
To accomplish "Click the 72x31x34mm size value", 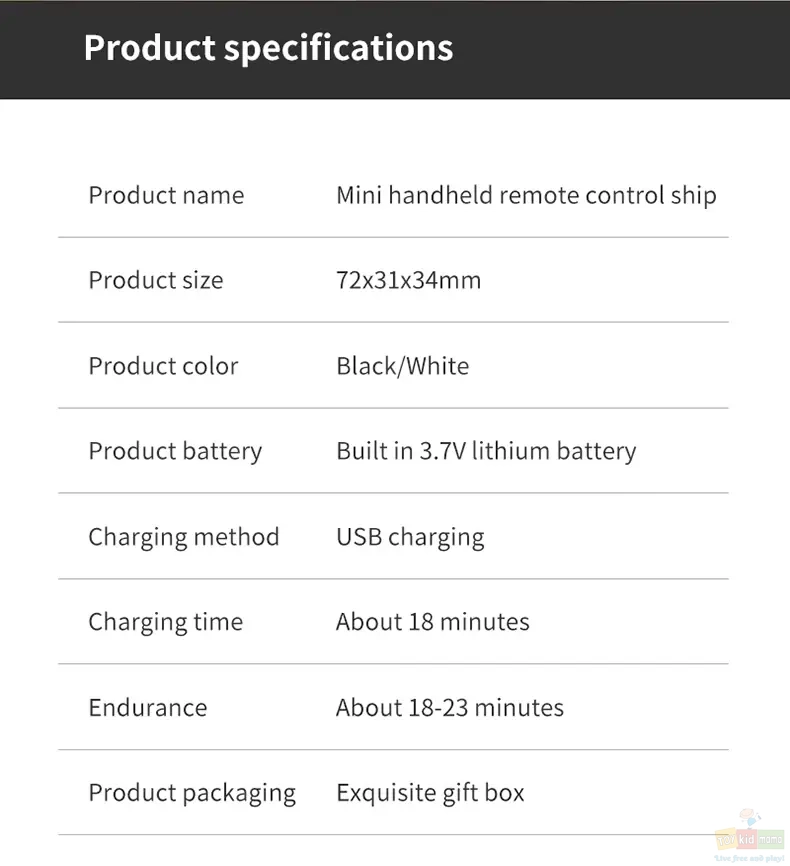I will point(409,281).
